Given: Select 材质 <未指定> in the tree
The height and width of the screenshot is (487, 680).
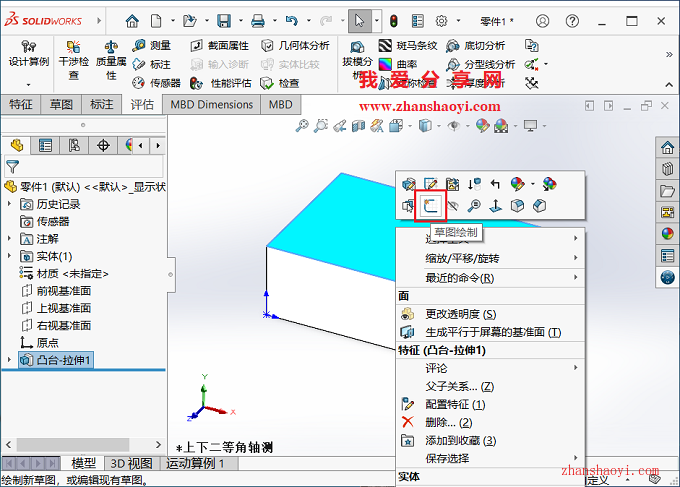Looking at the screenshot, I should pos(64,273).
